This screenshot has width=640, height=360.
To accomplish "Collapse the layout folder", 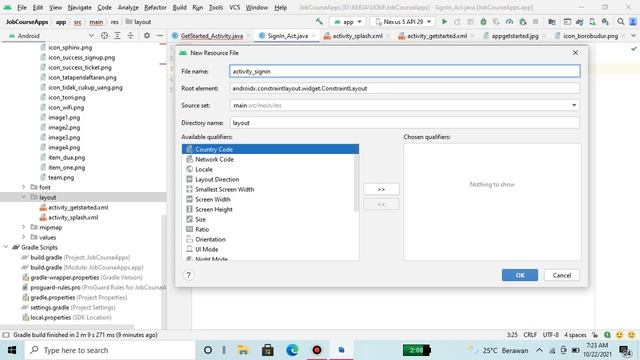I will [24, 197].
